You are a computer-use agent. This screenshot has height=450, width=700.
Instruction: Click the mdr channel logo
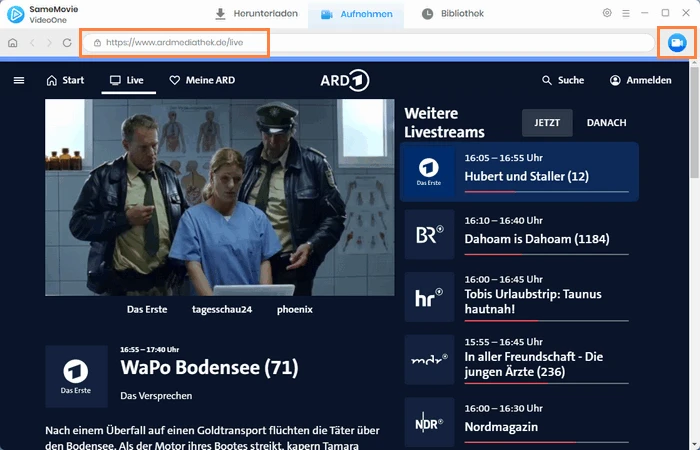(x=429, y=360)
